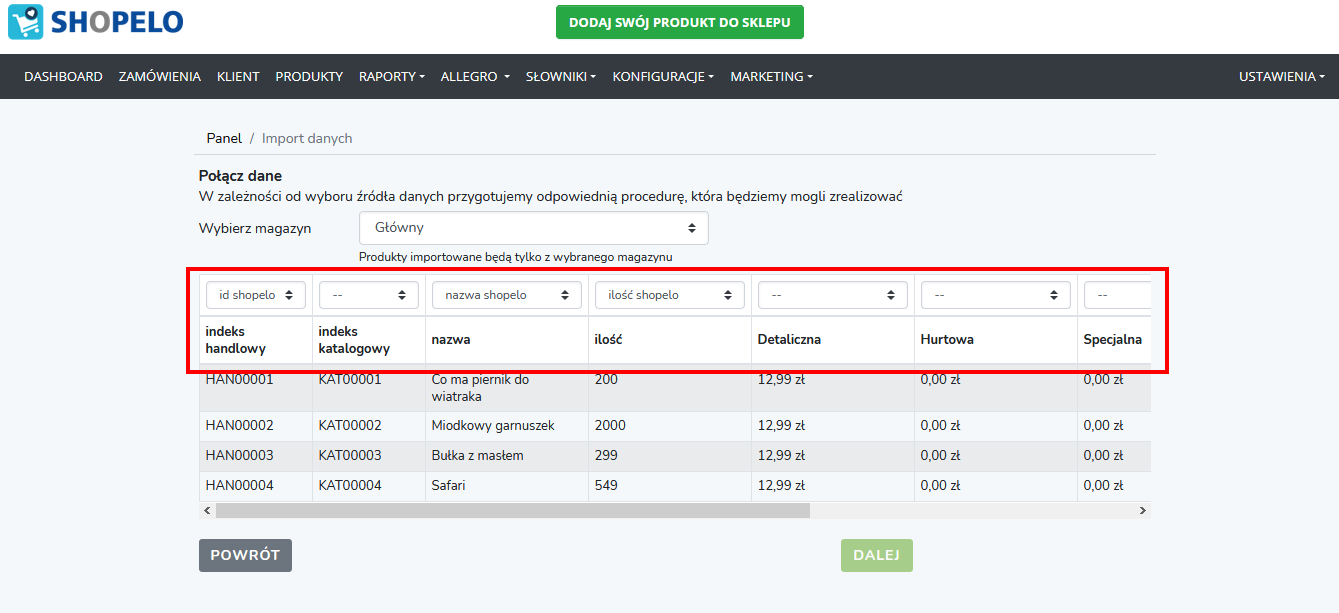Viewport: 1339px width, 613px height.
Task: Click quantity cell 549
Action: tap(670, 486)
